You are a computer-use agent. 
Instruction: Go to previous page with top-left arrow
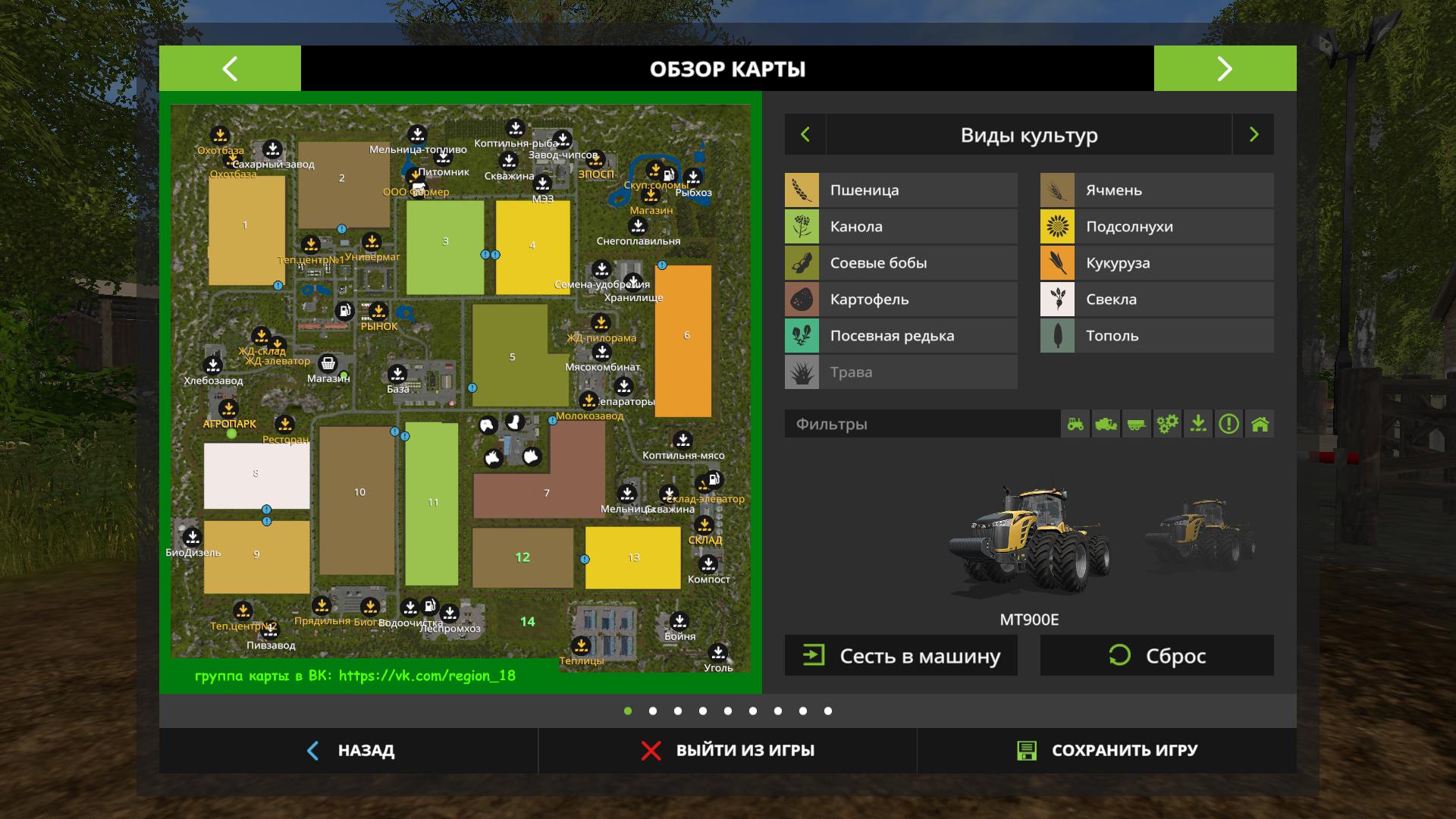[230, 68]
